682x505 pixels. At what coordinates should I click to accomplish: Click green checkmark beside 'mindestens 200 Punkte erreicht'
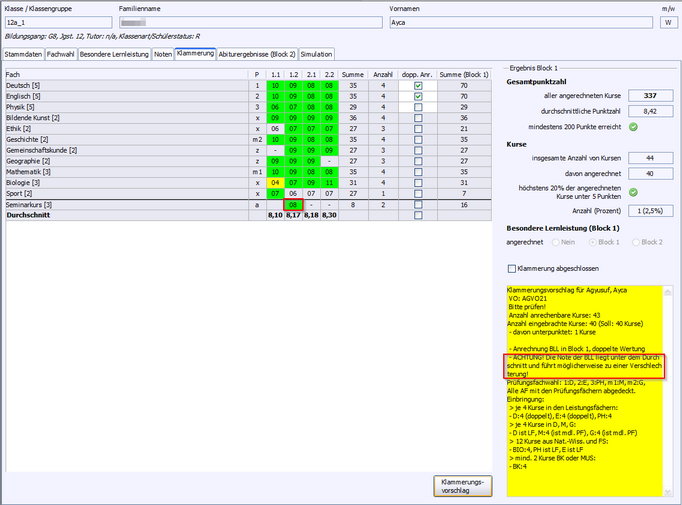click(634, 126)
